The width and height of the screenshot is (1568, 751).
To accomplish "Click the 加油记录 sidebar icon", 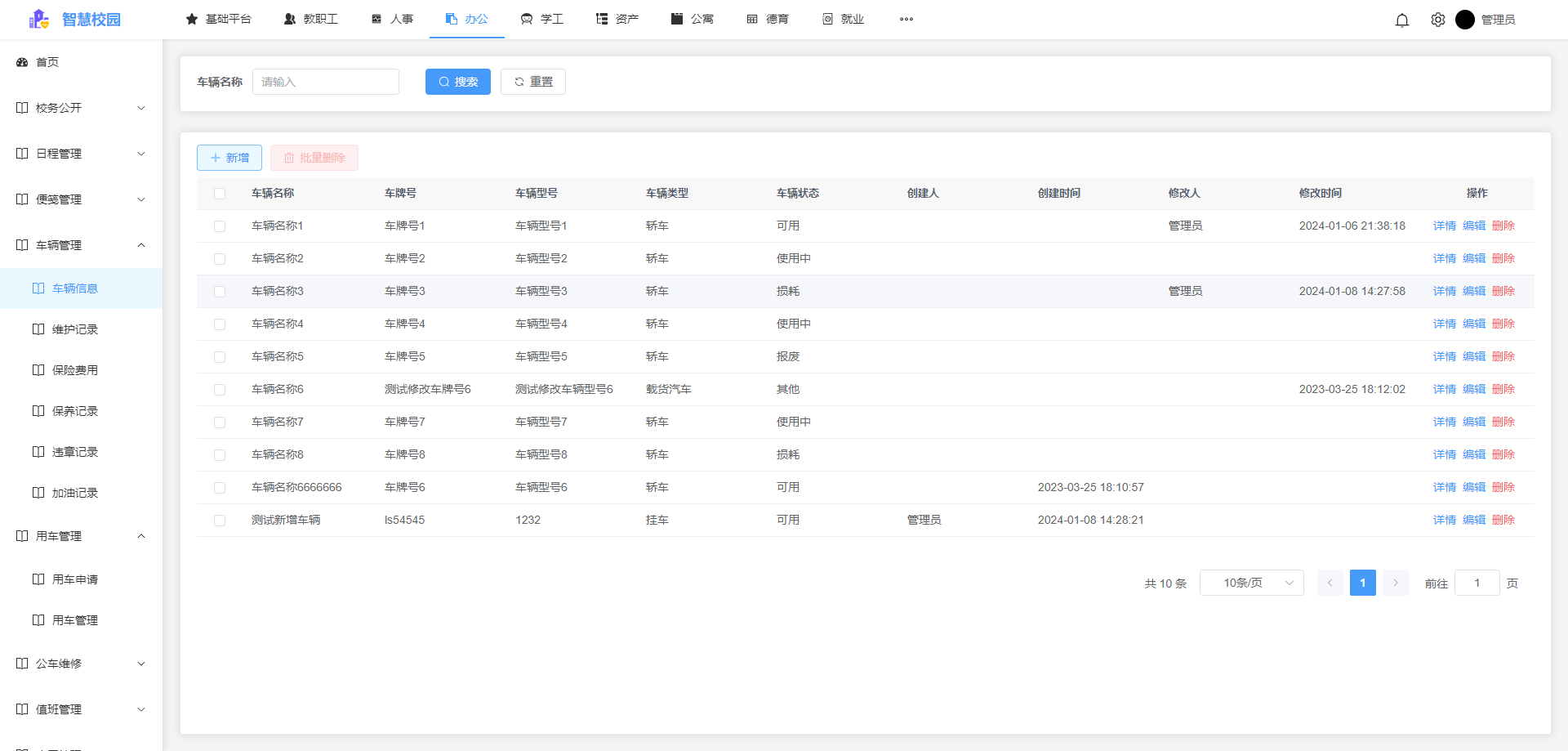I will [x=38, y=492].
